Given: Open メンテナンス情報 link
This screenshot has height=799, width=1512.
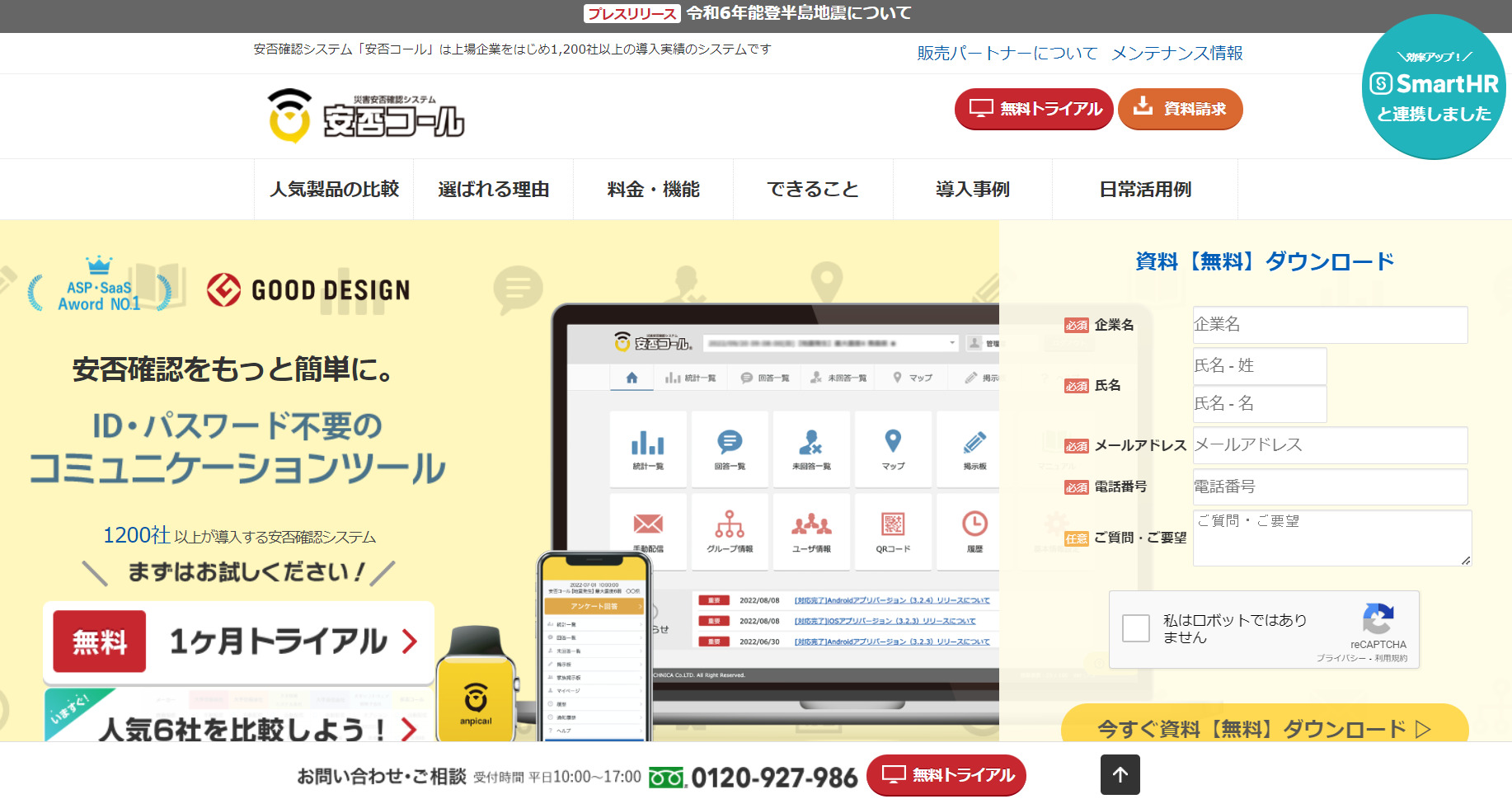Looking at the screenshot, I should coord(1176,54).
